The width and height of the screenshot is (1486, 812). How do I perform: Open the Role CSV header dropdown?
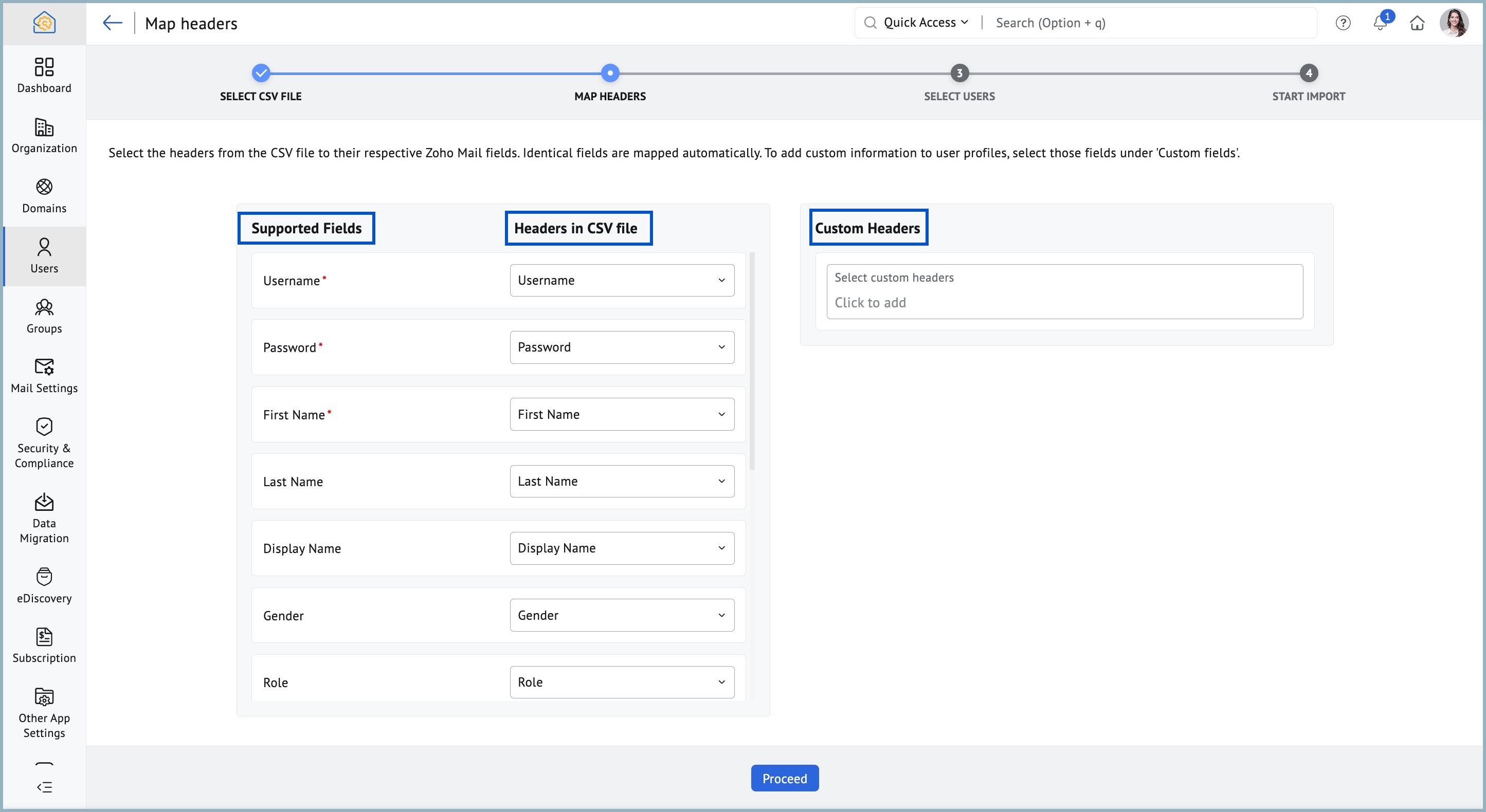622,682
